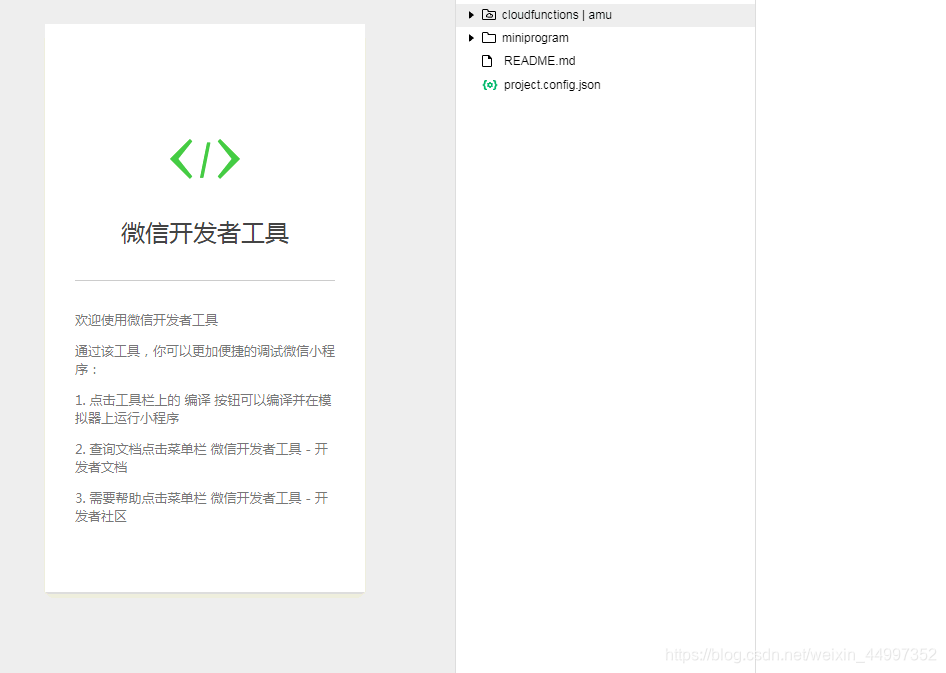This screenshot has width=946, height=673.
Task: Click the cloudfunctions cloud folder icon
Action: (489, 14)
